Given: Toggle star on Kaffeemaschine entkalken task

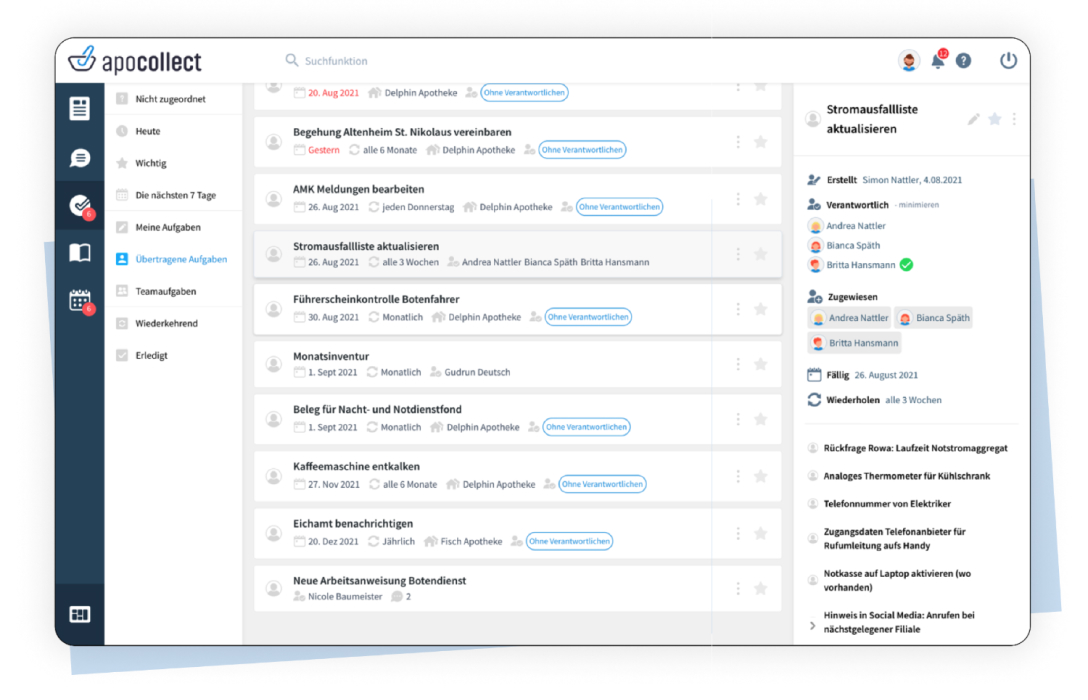Looking at the screenshot, I should [x=760, y=474].
